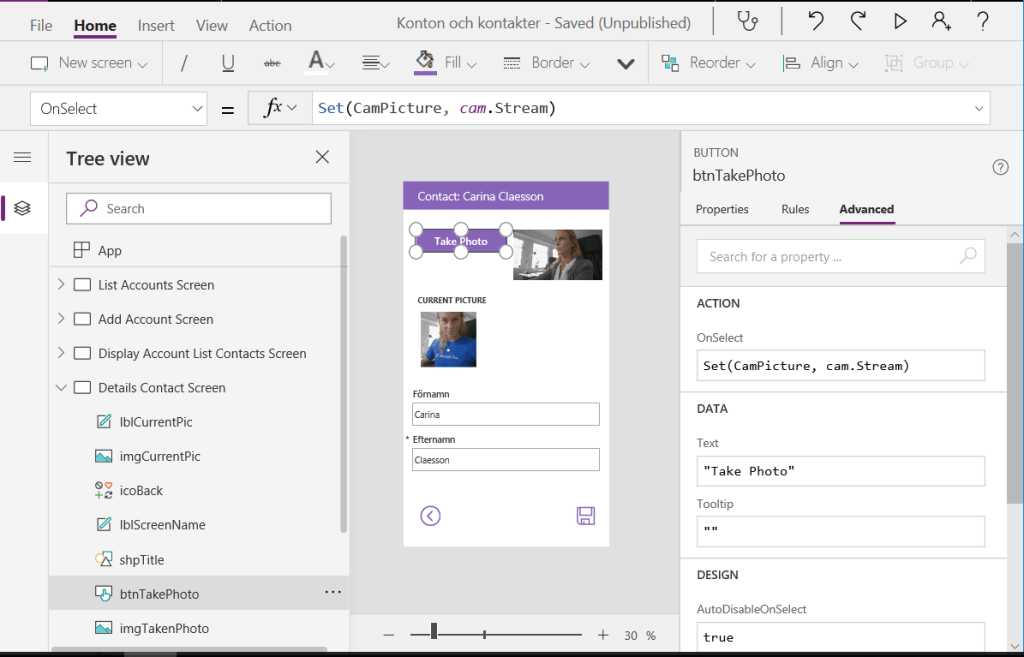The width and height of the screenshot is (1024, 657).
Task: Click the Redo arrow icon
Action: pyautogui.click(x=858, y=21)
